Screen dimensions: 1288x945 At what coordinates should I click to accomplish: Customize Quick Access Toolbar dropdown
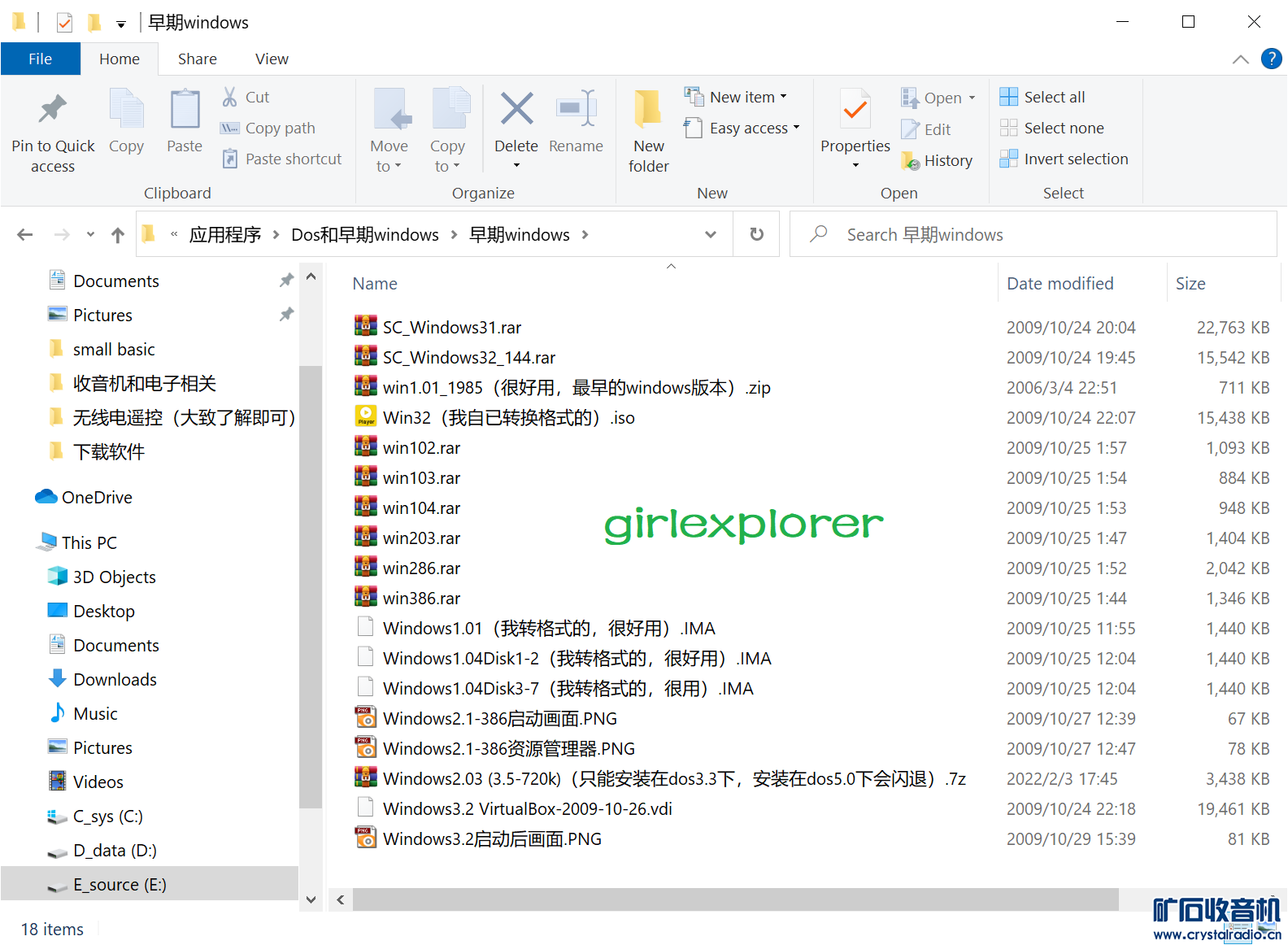[x=120, y=24]
